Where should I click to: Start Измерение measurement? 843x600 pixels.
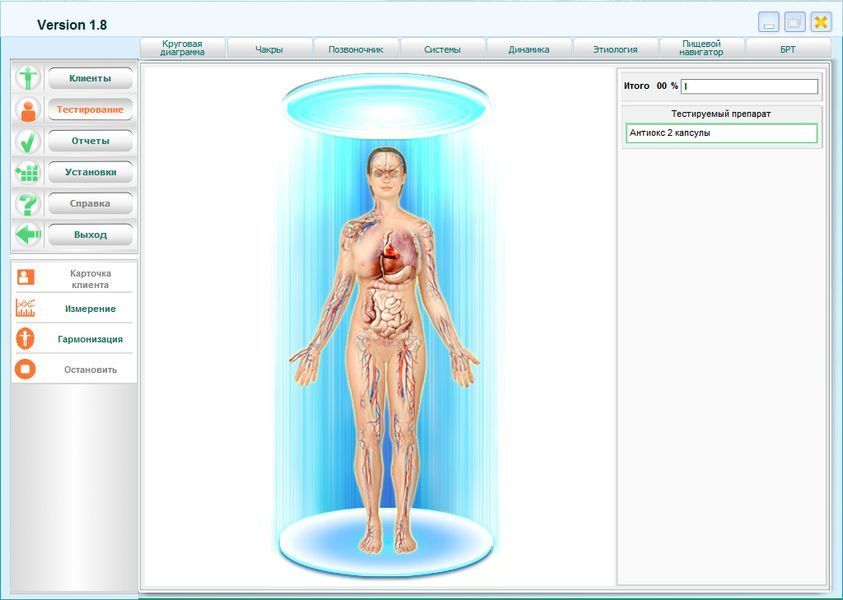(90, 309)
